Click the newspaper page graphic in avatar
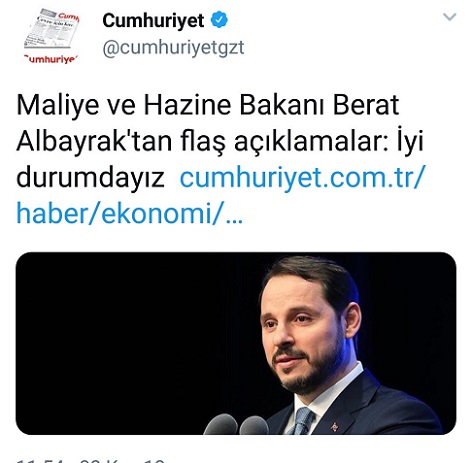Image resolution: width=472 pixels, height=463 pixels. (53, 29)
